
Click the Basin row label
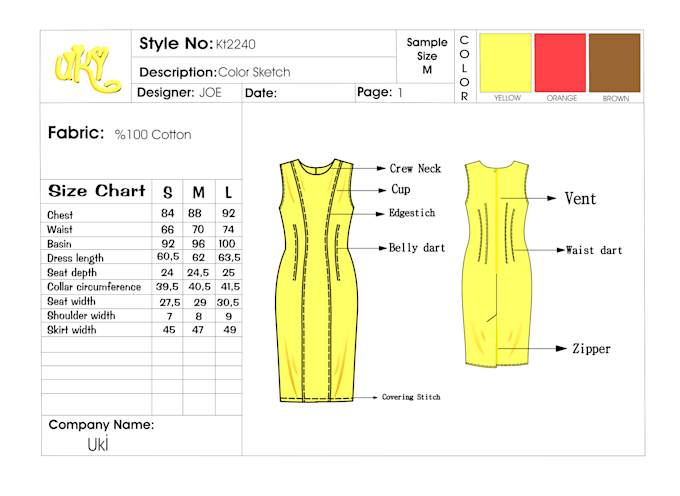(59, 244)
